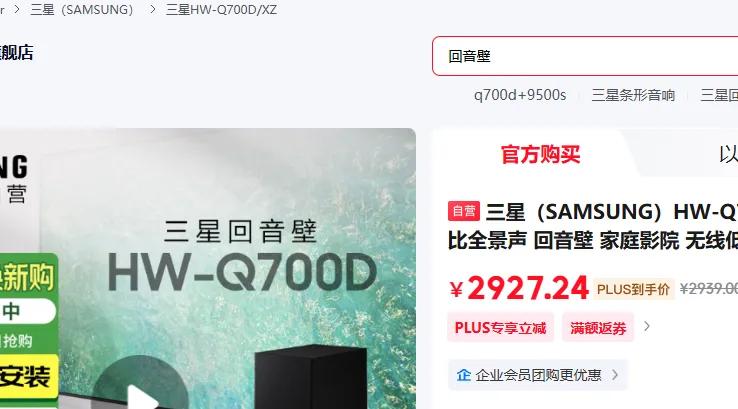The width and height of the screenshot is (738, 409).
Task: Click breadcrumb arrow before 三星HW-Q700D/XZ
Action: tap(152, 9)
